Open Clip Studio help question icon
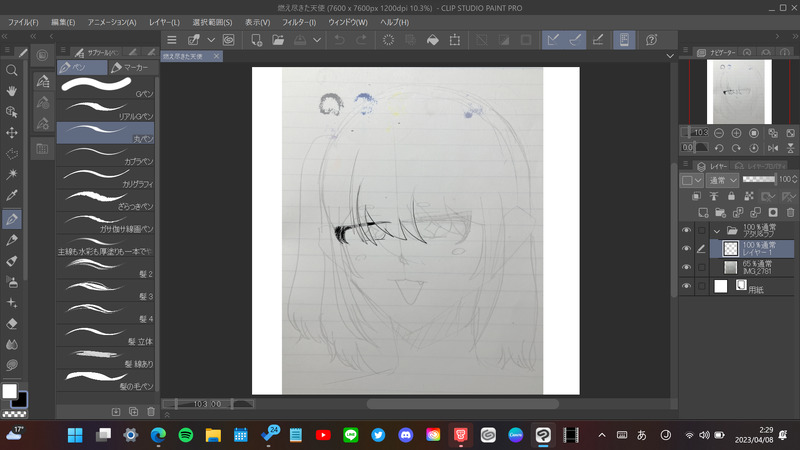The height and width of the screenshot is (450, 800). [x=652, y=40]
